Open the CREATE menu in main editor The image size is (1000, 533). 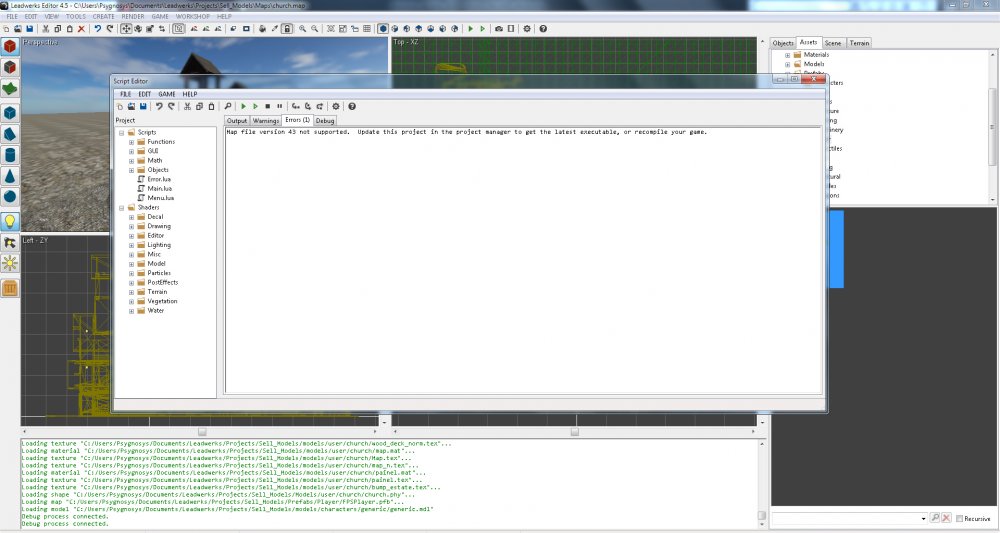(x=103, y=17)
